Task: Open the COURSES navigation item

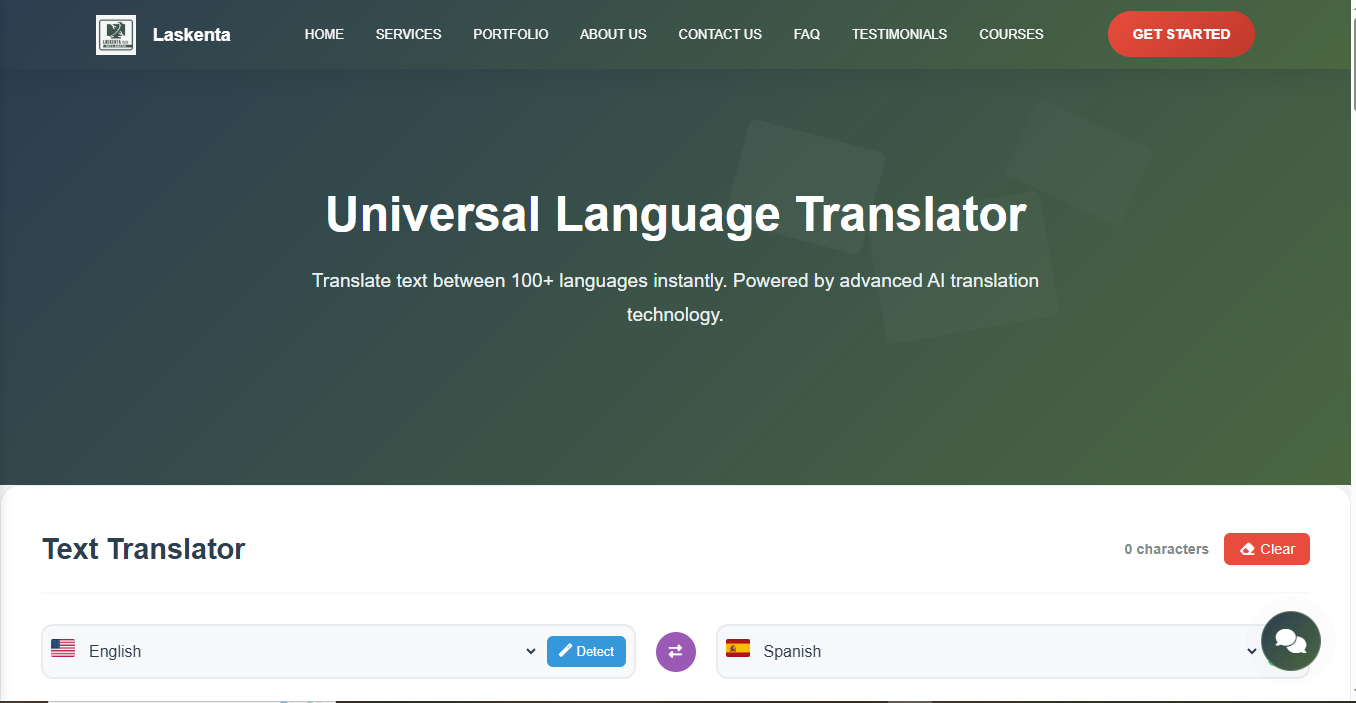Action: click(1011, 33)
